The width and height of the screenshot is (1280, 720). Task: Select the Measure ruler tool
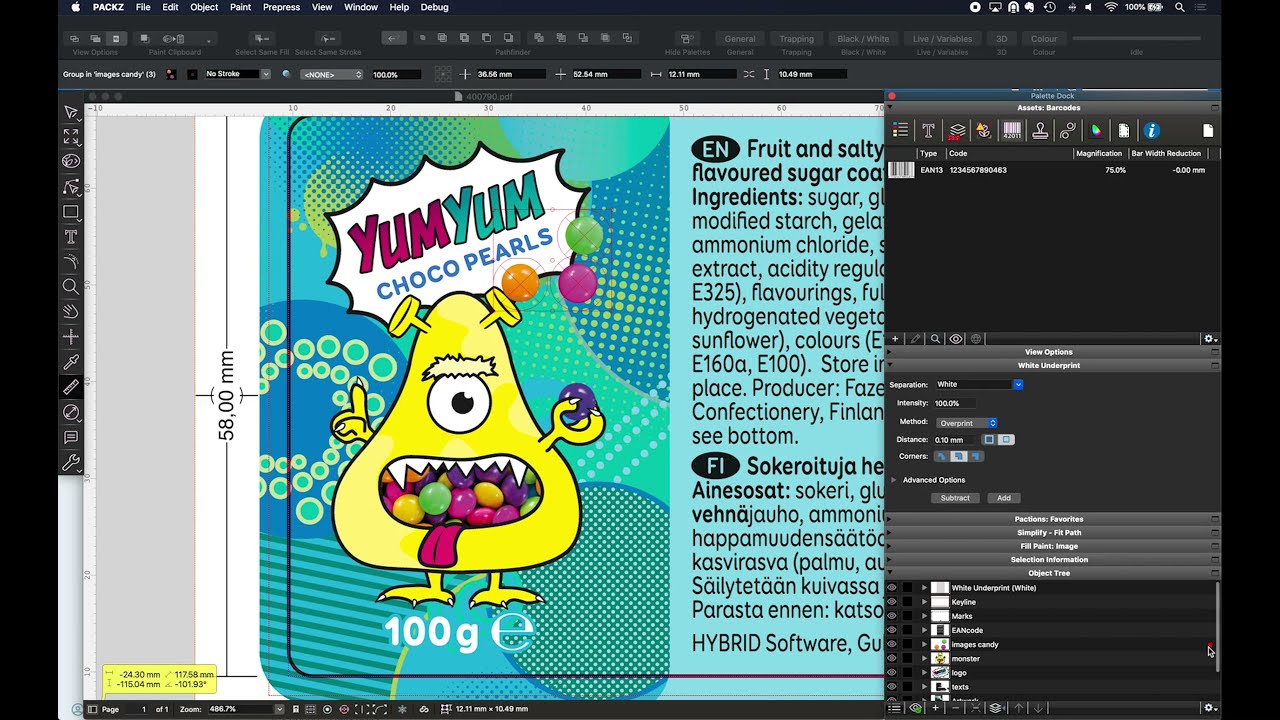(71, 387)
